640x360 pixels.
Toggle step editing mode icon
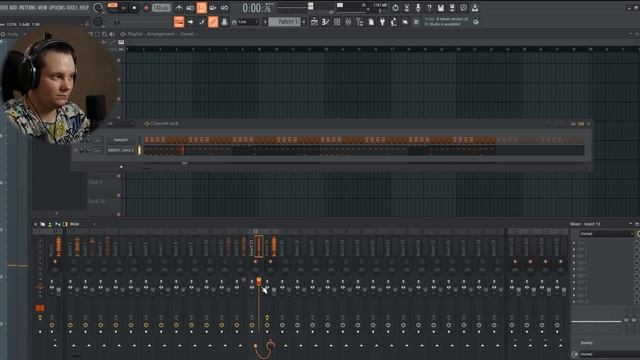[x=202, y=22]
